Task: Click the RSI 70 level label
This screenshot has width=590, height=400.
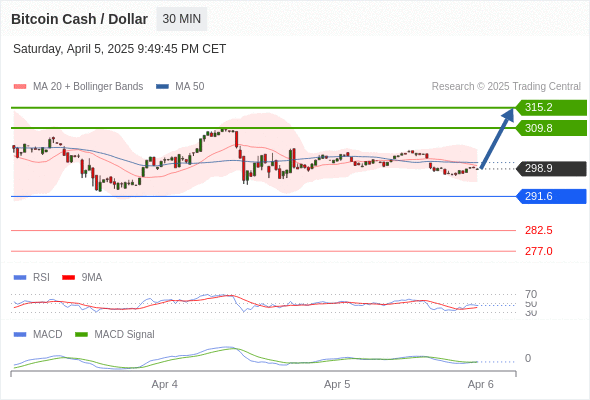Action: click(x=531, y=294)
